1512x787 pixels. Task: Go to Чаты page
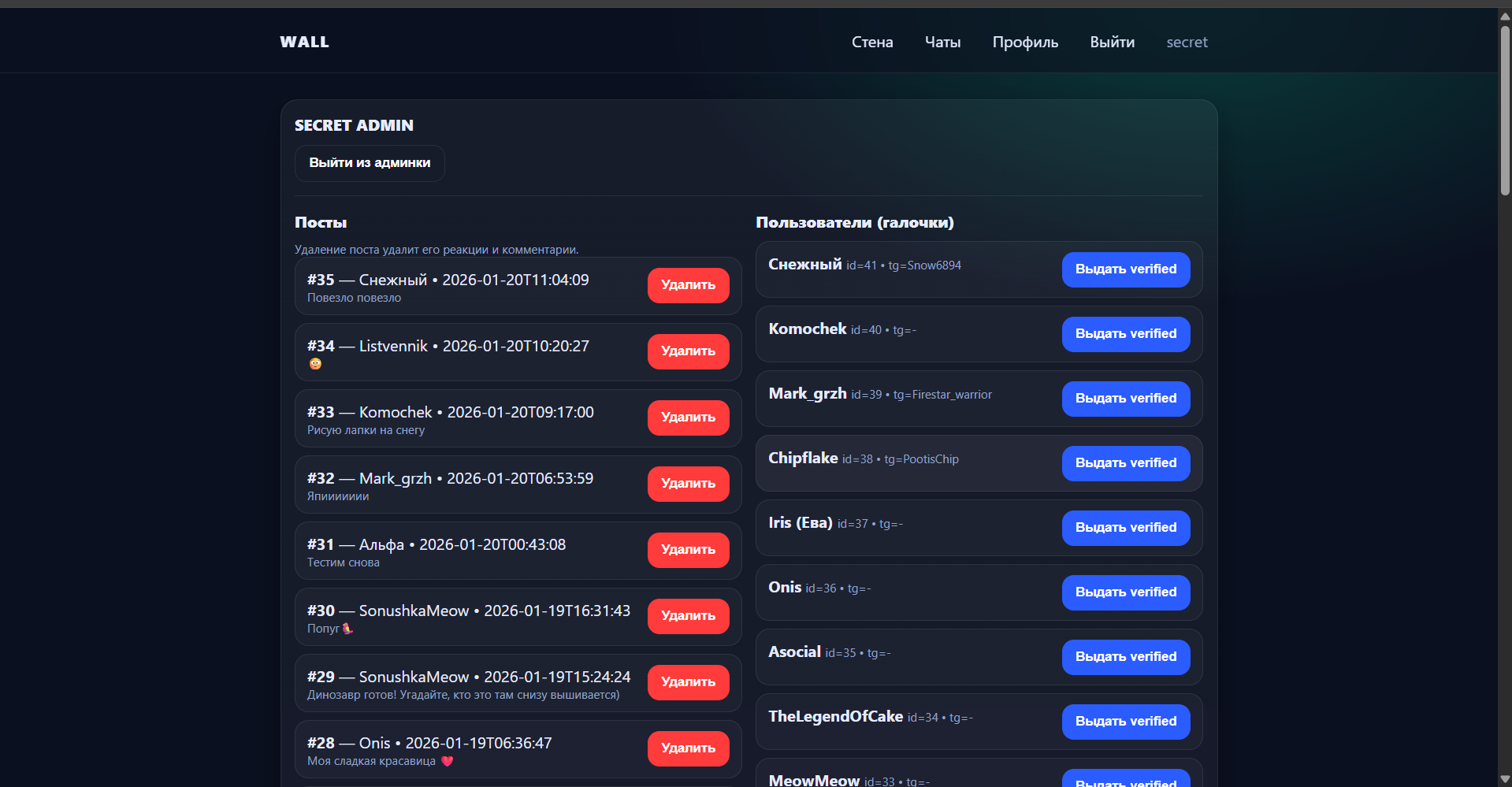coord(942,43)
